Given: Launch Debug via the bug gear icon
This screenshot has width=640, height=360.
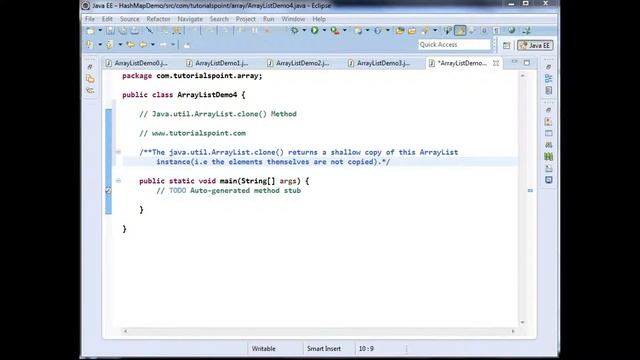Looking at the screenshot, I should (294, 31).
